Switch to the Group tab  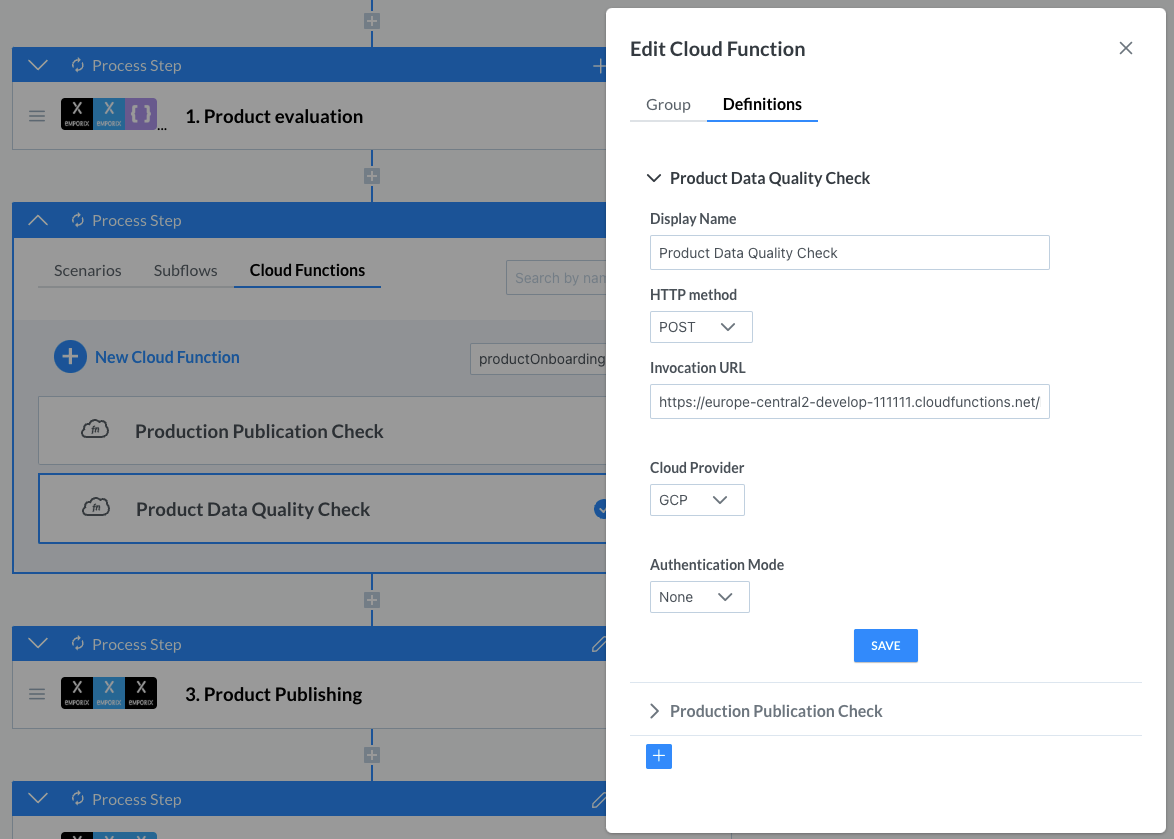668,105
